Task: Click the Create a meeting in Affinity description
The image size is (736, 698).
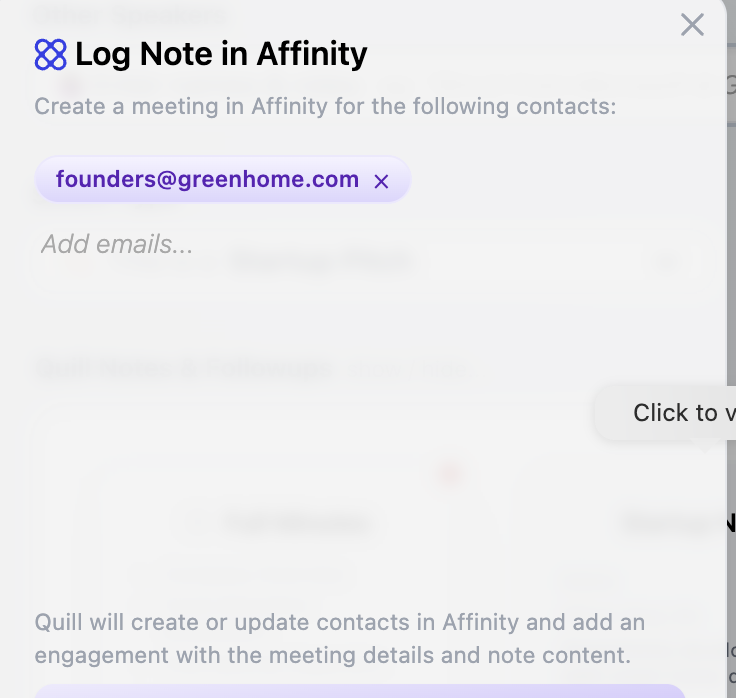Action: pos(325,106)
